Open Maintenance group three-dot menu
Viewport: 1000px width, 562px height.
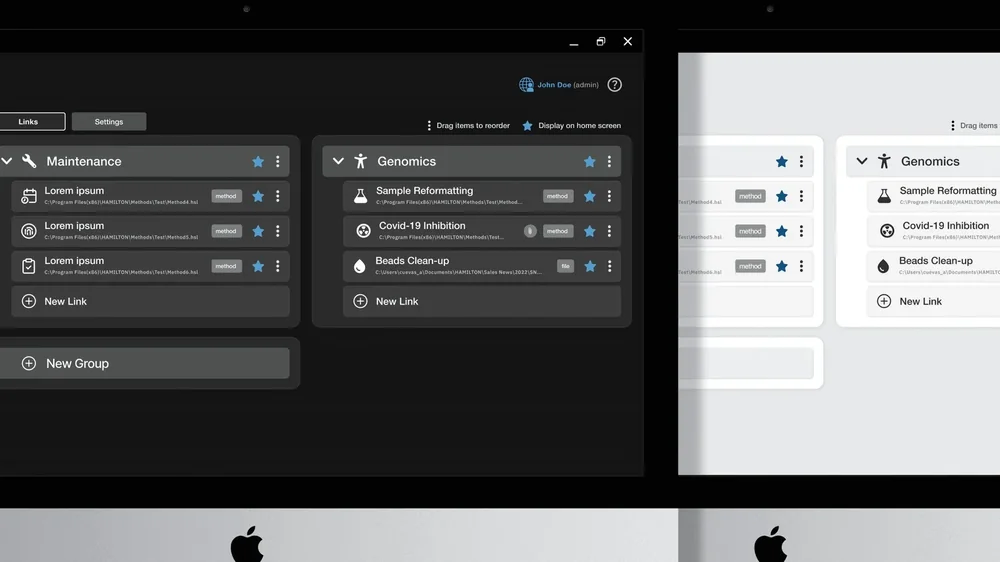[277, 161]
